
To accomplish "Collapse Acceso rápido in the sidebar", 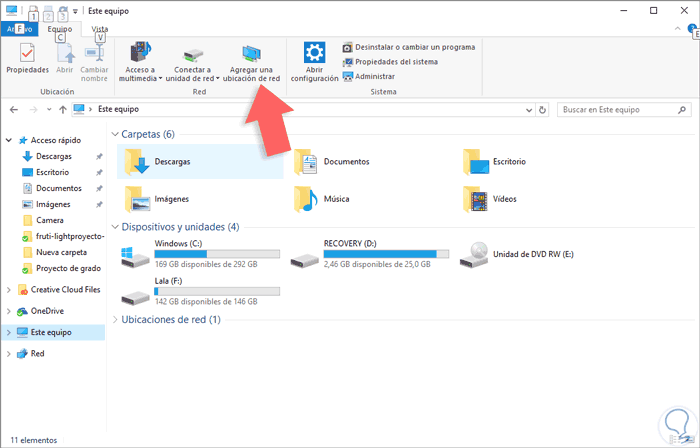I will tap(8, 140).
